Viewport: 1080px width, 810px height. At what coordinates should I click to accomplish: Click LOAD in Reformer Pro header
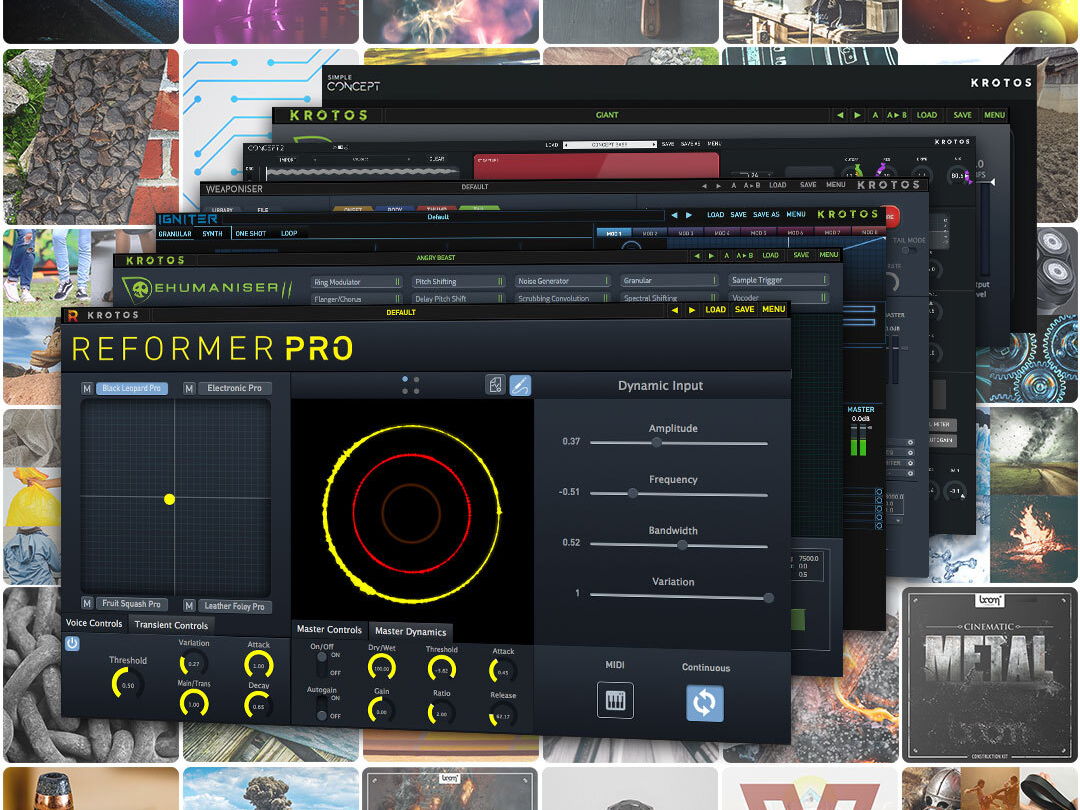pos(716,310)
